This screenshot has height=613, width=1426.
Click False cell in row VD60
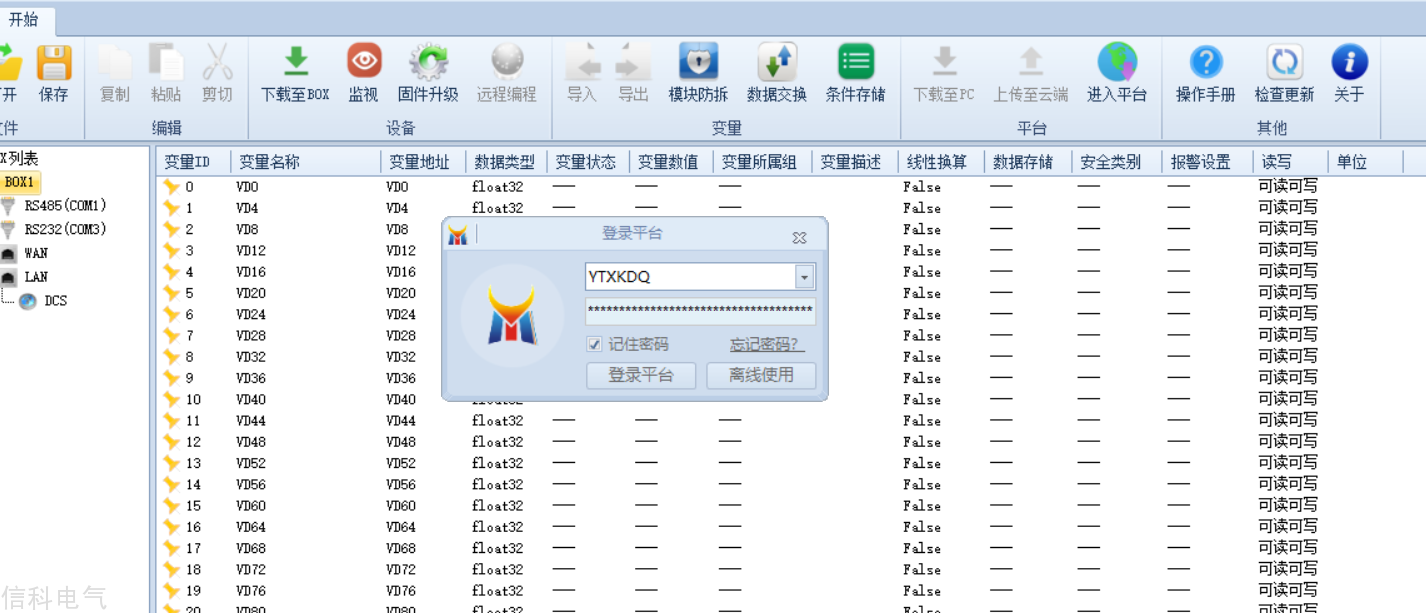click(921, 506)
